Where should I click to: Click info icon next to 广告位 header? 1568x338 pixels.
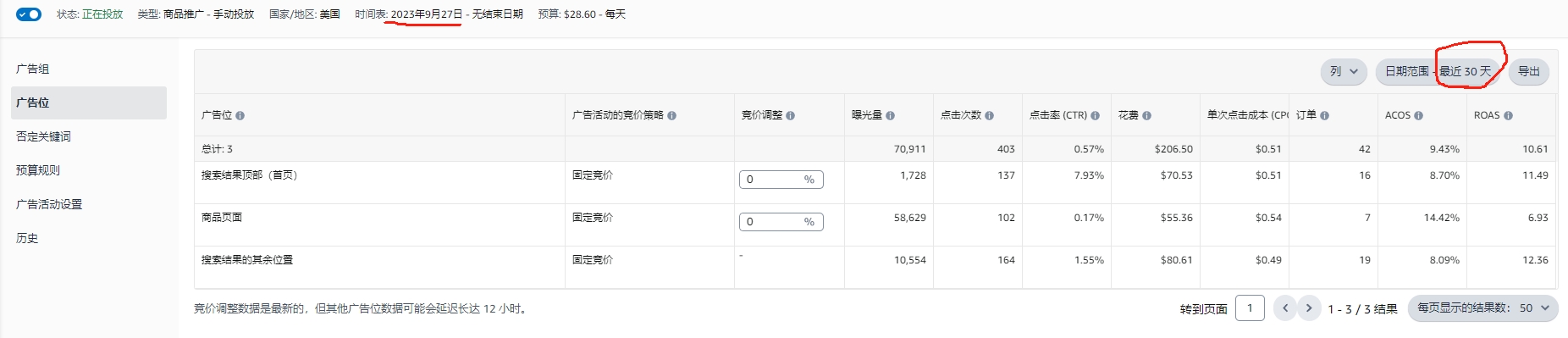pos(240,116)
